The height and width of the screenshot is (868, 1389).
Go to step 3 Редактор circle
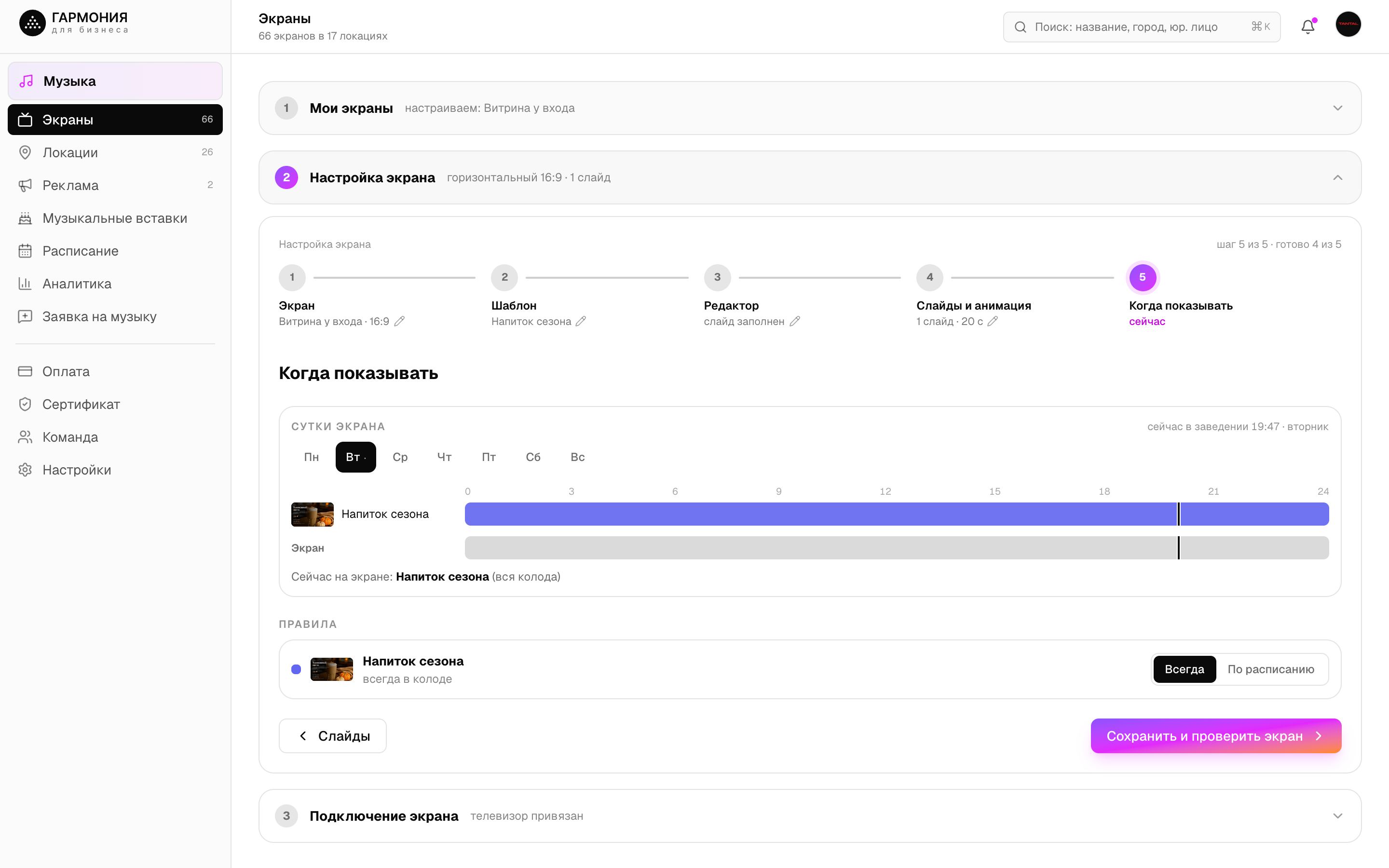[717, 277]
